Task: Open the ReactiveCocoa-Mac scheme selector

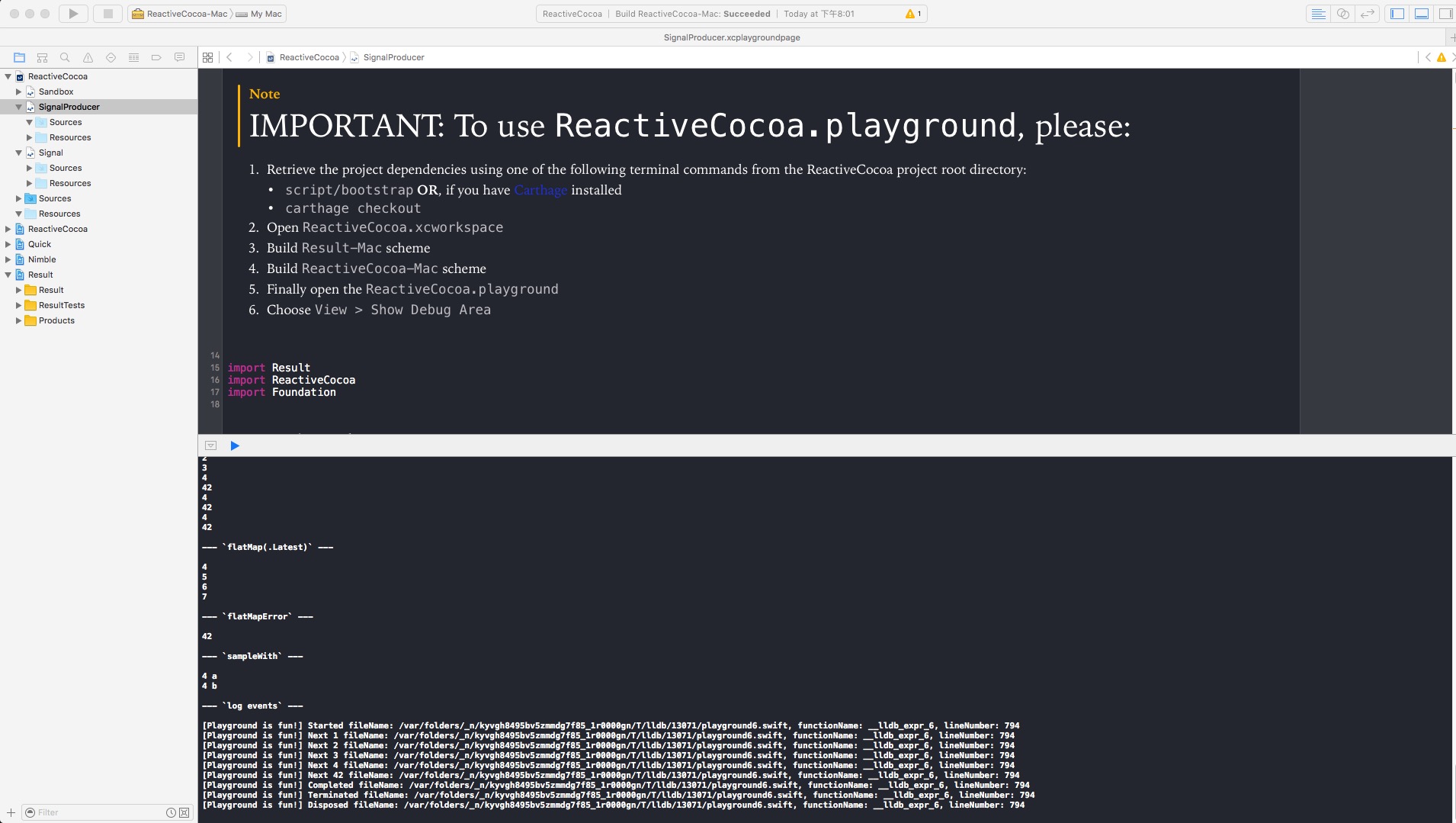Action: pos(180,14)
